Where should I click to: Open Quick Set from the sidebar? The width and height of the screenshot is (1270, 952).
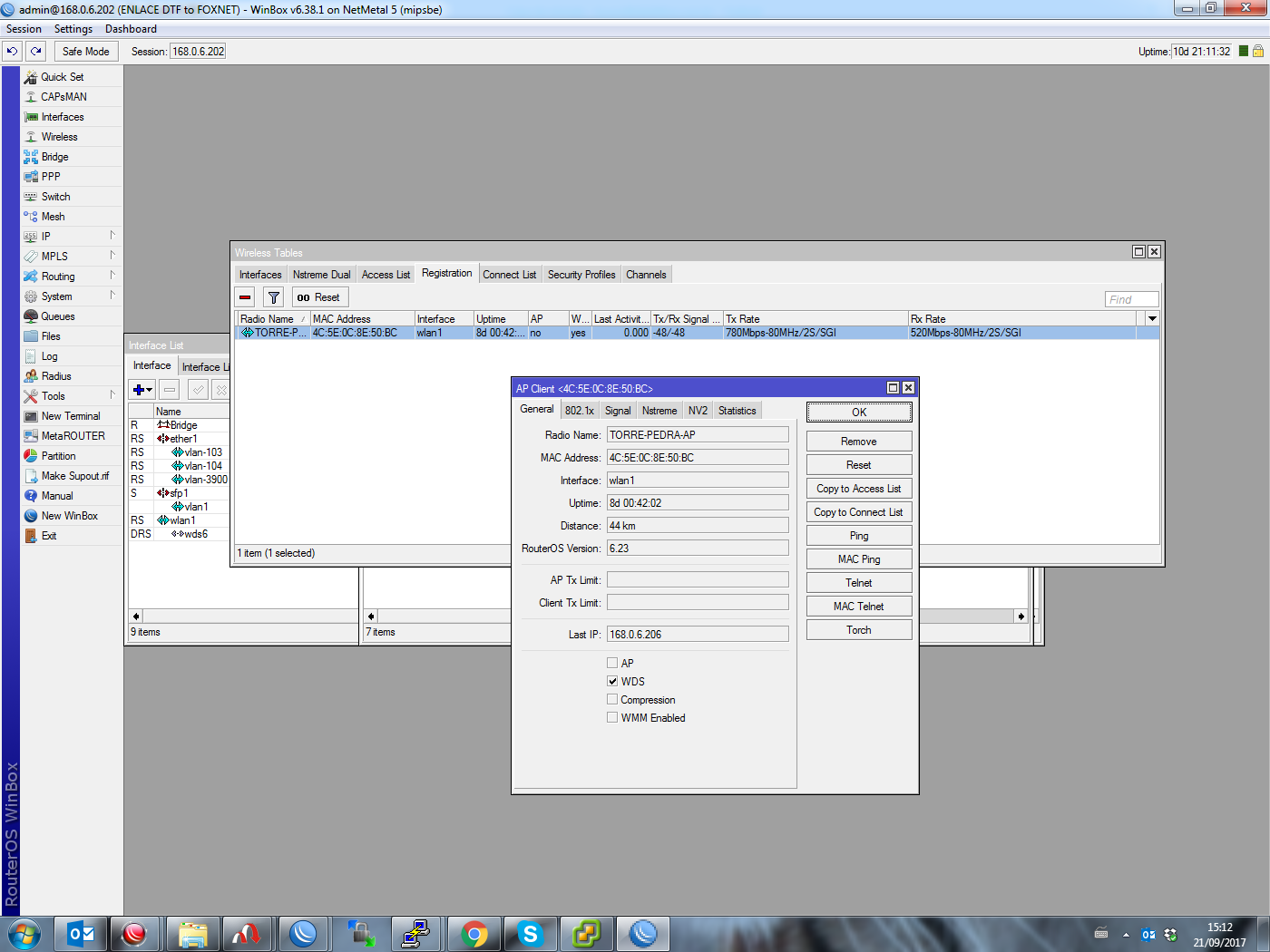(x=62, y=77)
